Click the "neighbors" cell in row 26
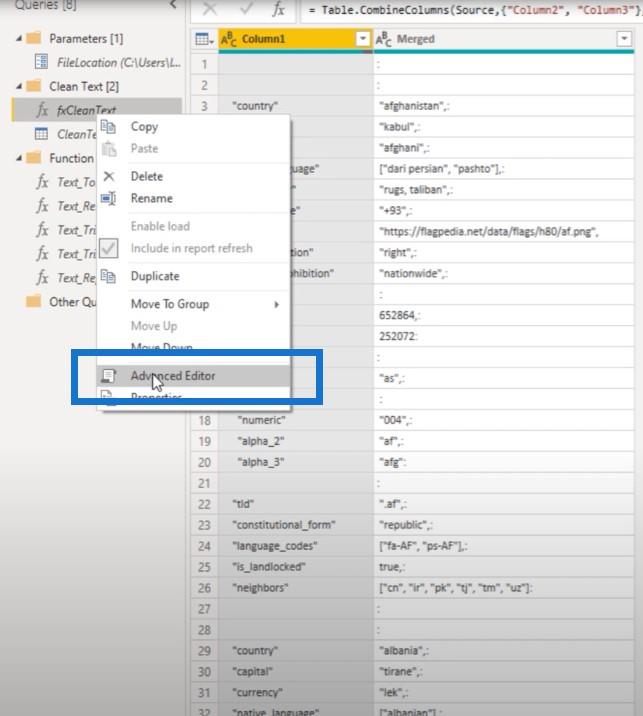Screen dimensions: 643x716 295,588
